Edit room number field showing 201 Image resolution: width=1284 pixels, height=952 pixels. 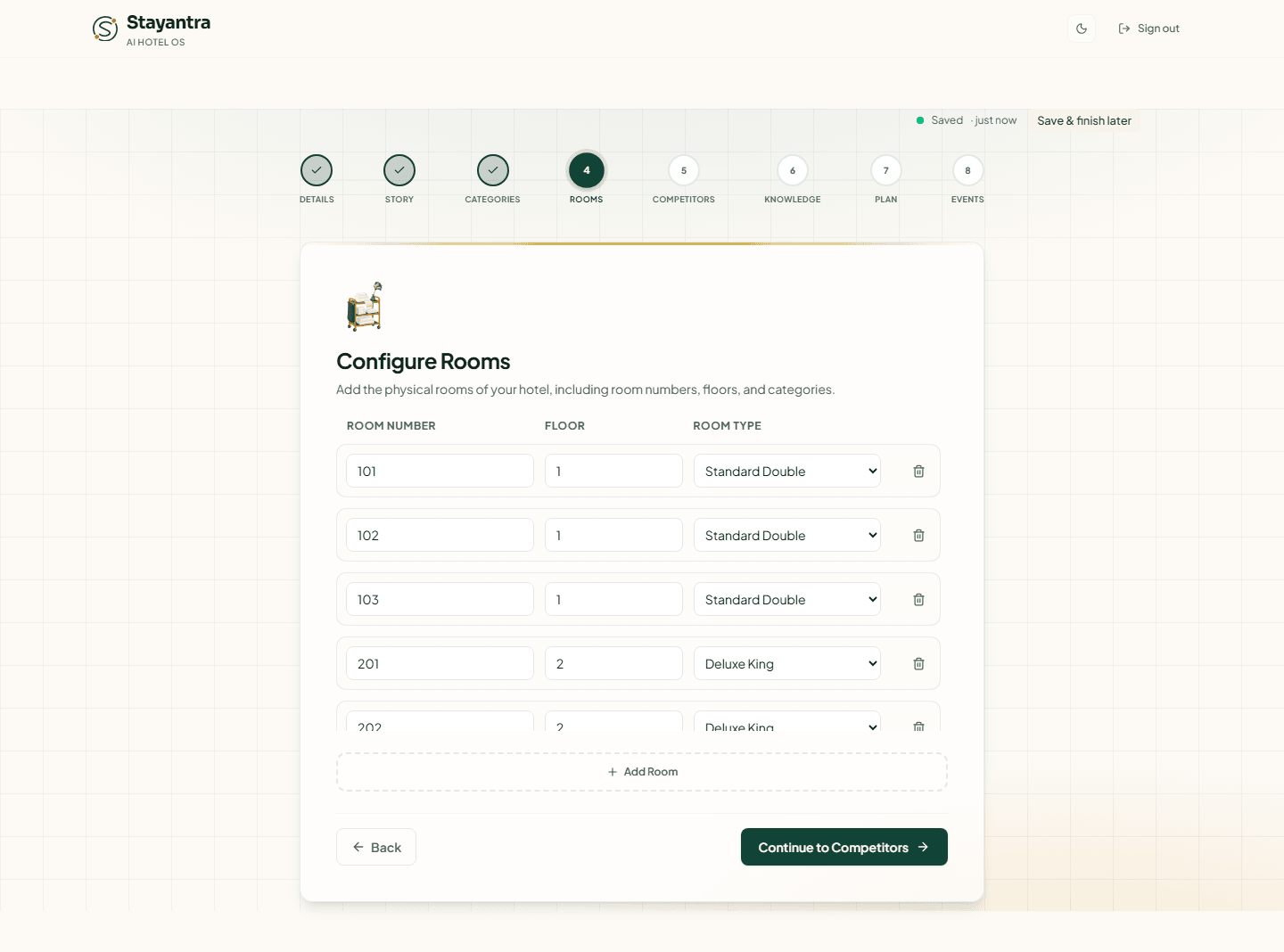pos(440,663)
